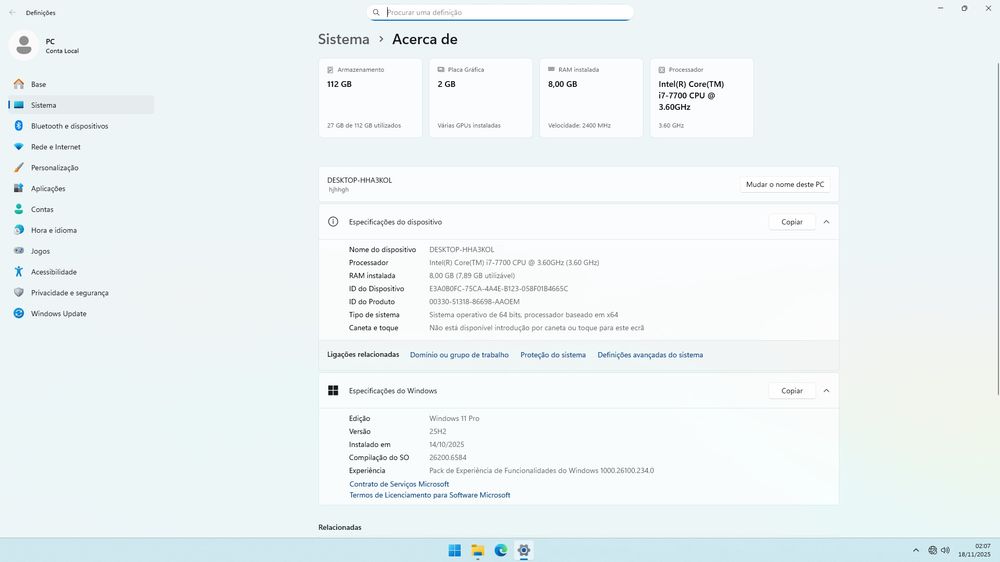This screenshot has width=1000, height=562.
Task: Open the Placa Gráfica 2 GB card
Action: coord(480,98)
